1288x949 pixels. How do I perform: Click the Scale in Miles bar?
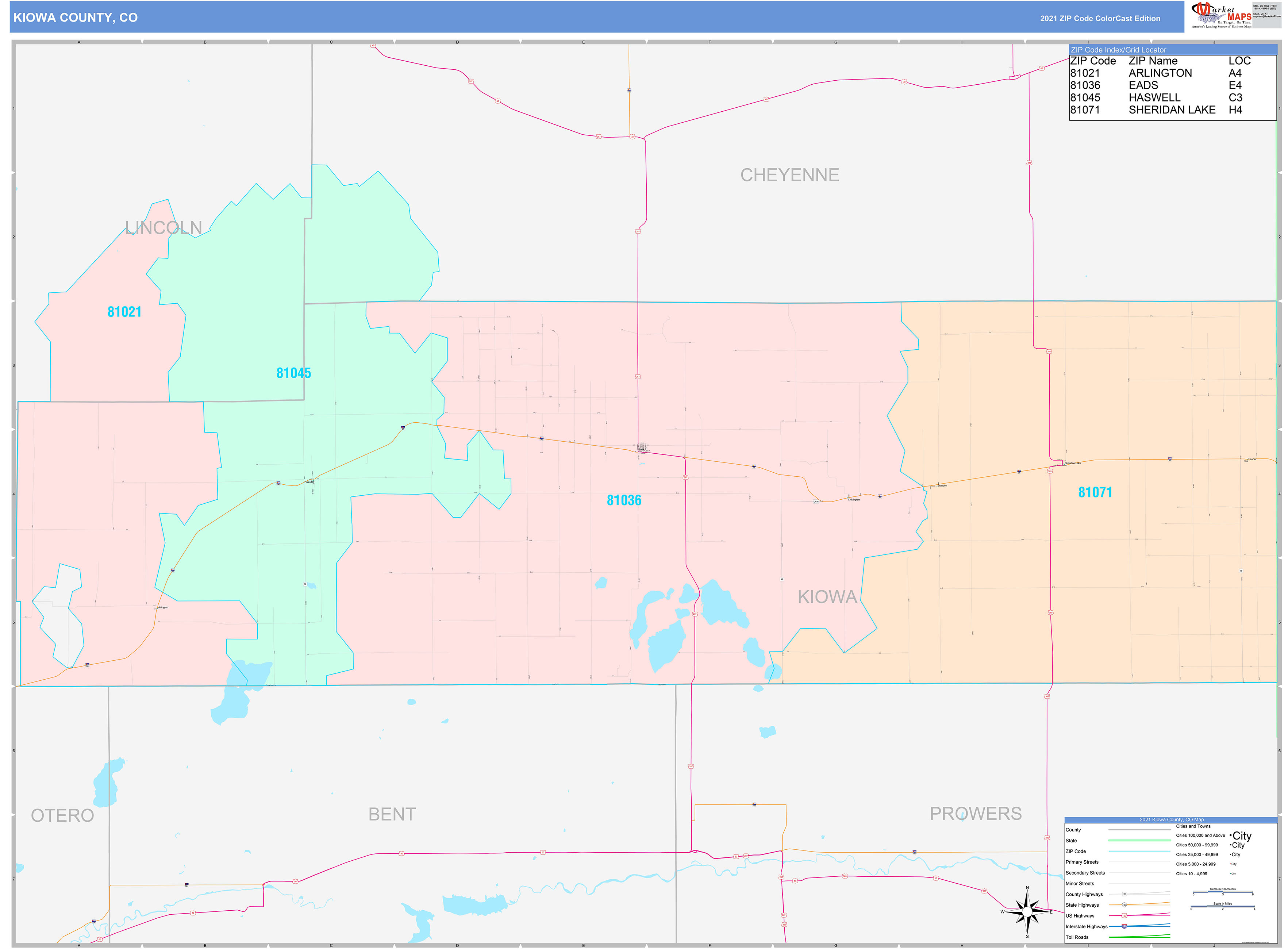[1223, 907]
